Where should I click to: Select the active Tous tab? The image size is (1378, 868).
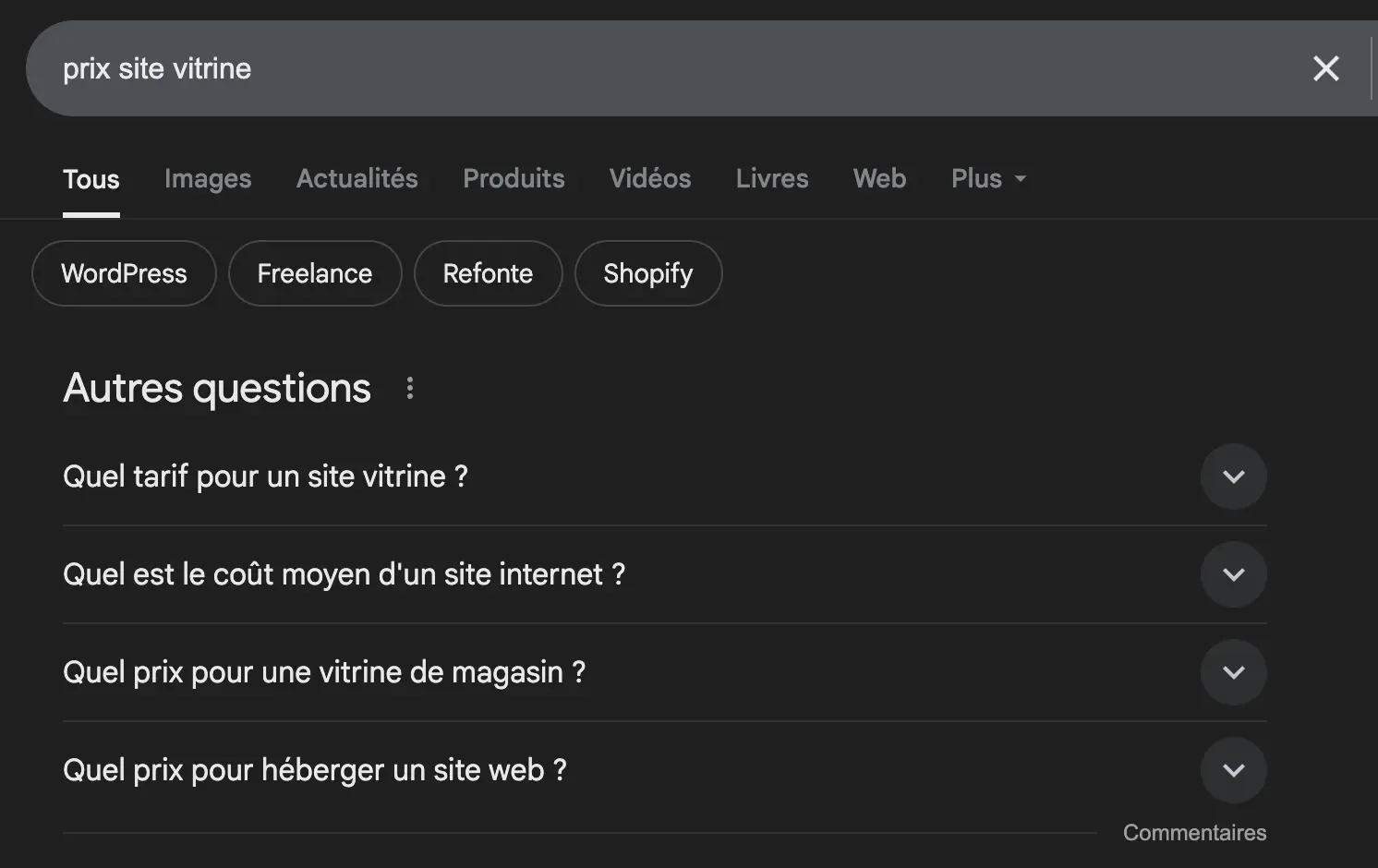[91, 178]
